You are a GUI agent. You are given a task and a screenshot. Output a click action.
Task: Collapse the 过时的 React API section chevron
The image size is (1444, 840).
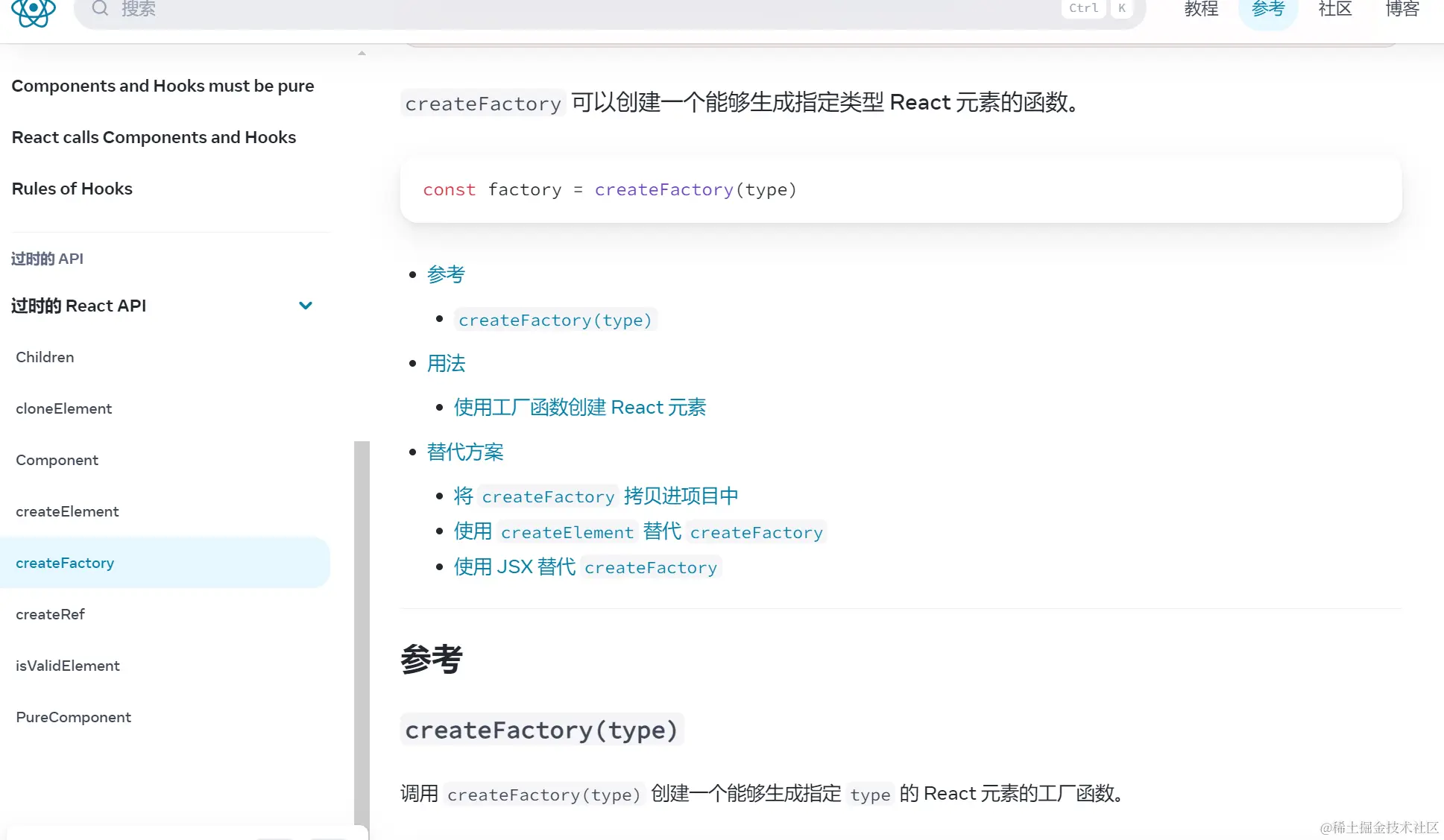click(305, 306)
